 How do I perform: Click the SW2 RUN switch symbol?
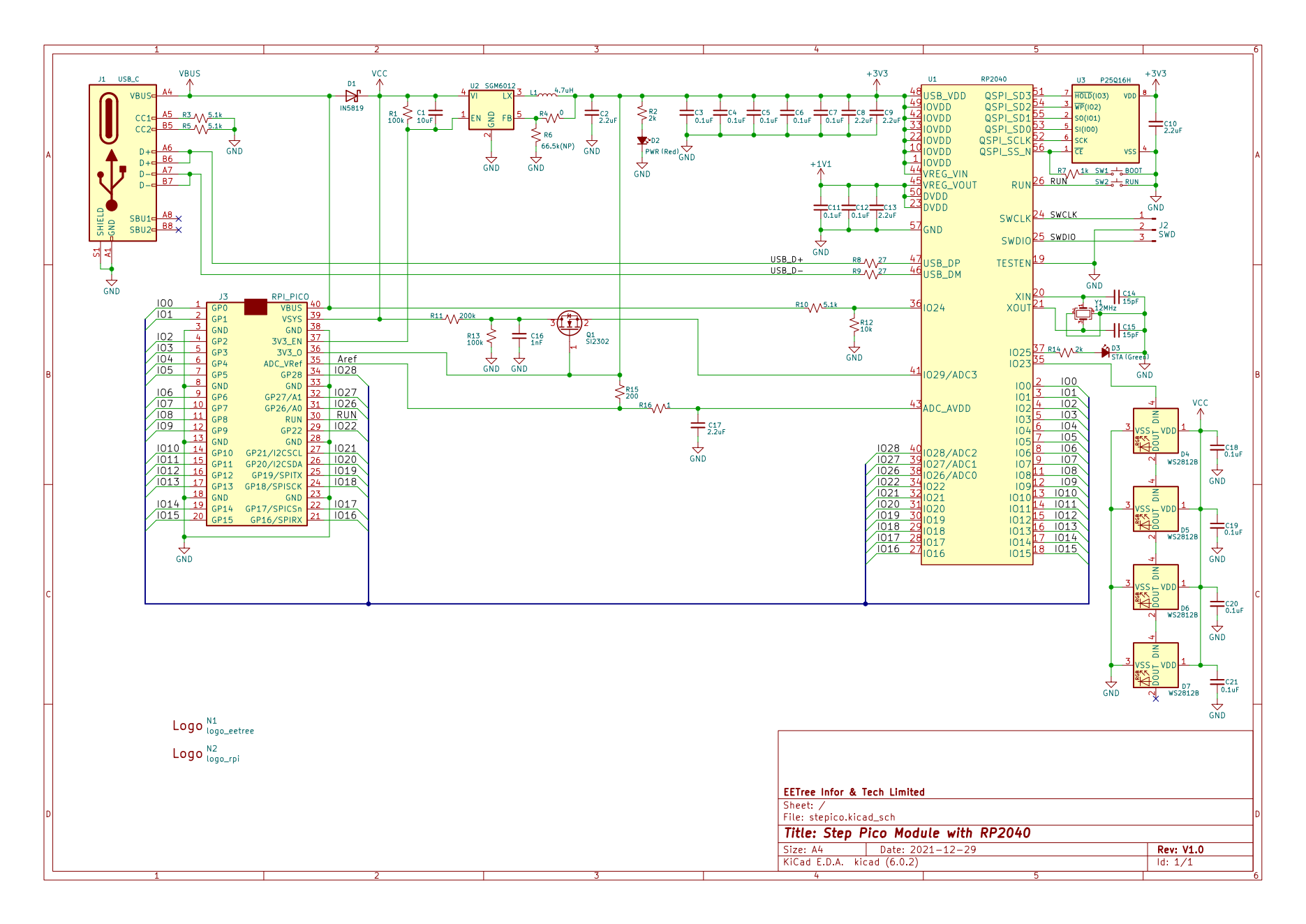click(x=1117, y=183)
